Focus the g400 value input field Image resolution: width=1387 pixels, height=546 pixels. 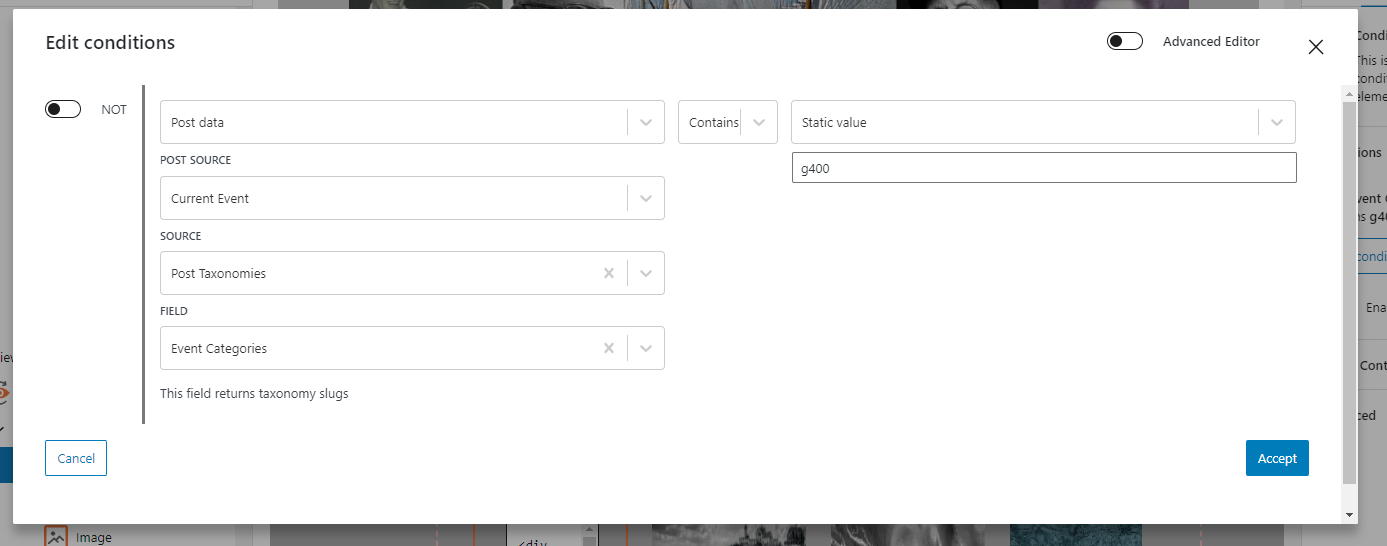click(x=1044, y=168)
